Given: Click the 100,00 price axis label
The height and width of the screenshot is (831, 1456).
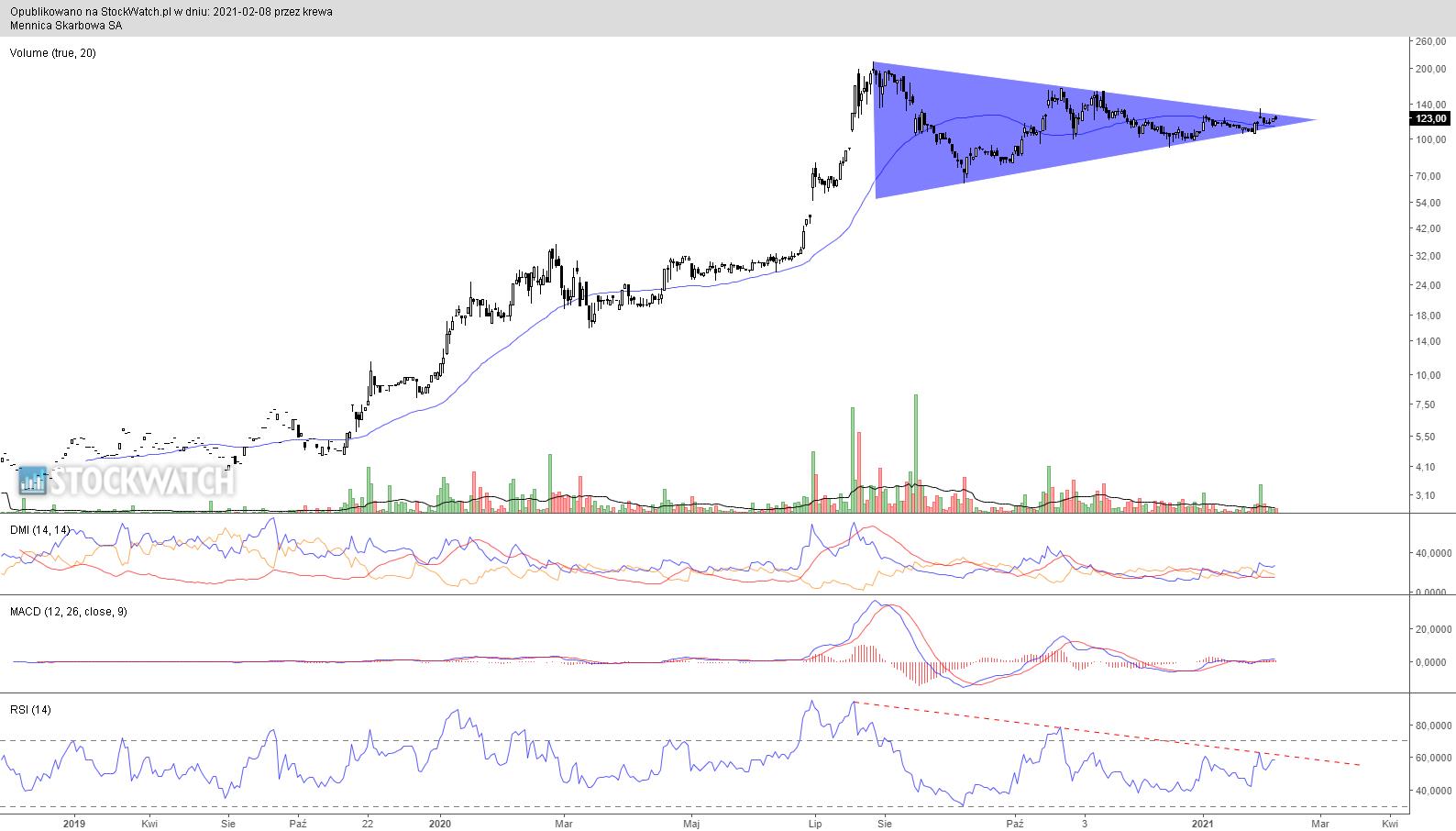Looking at the screenshot, I should point(1431,140).
